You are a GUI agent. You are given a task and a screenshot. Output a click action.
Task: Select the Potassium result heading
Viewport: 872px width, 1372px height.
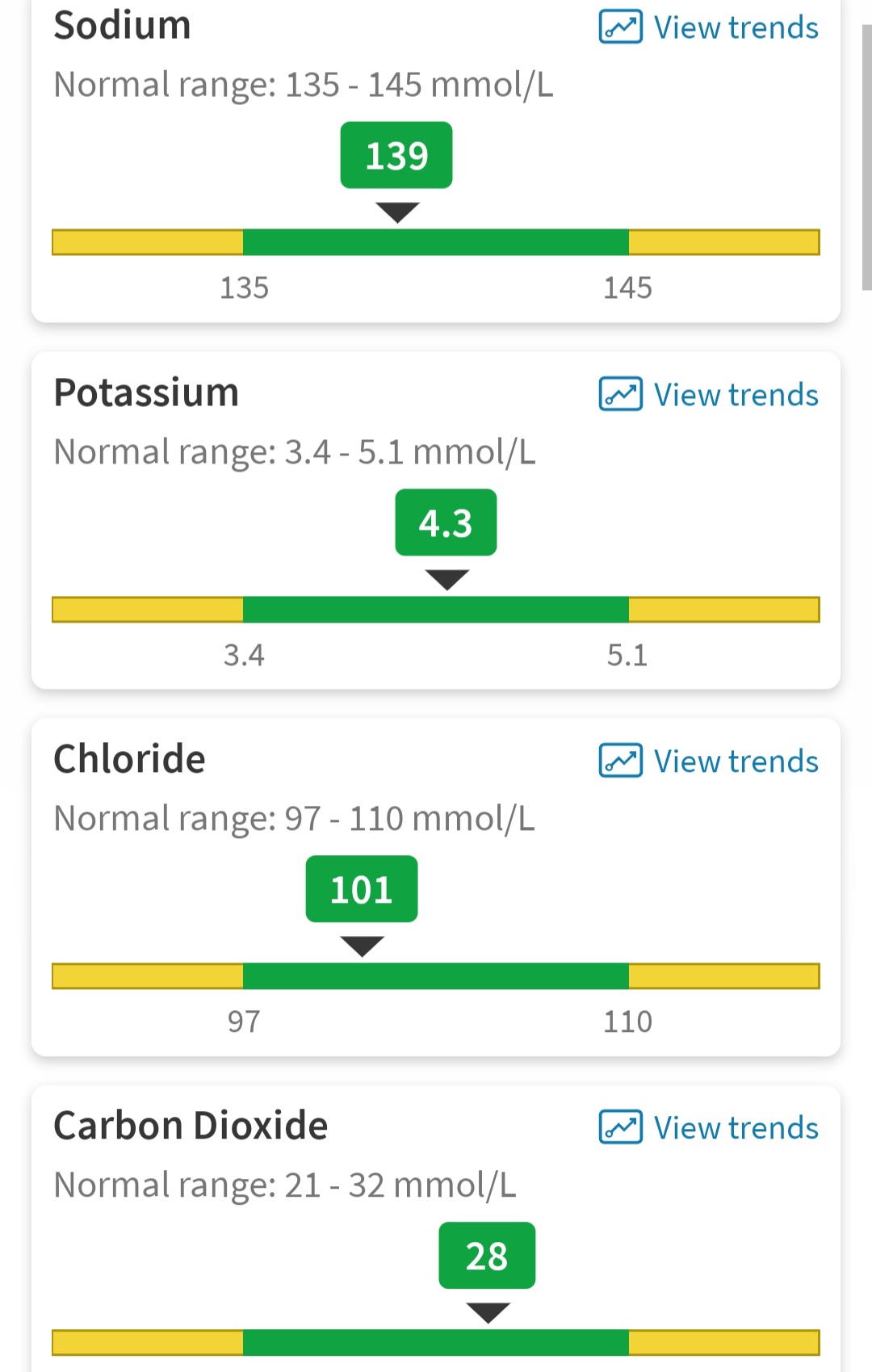(x=146, y=392)
